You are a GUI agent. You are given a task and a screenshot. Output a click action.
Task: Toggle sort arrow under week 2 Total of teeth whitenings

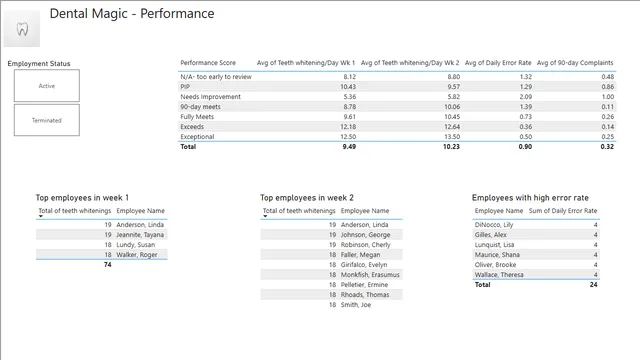click(265, 216)
